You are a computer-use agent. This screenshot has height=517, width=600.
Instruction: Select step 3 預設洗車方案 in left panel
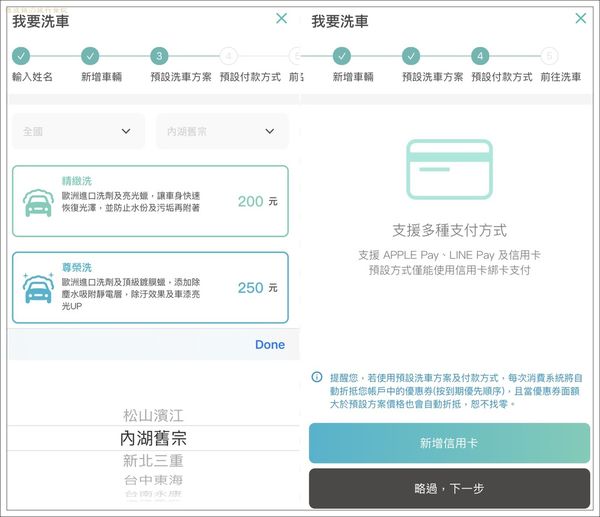click(159, 56)
